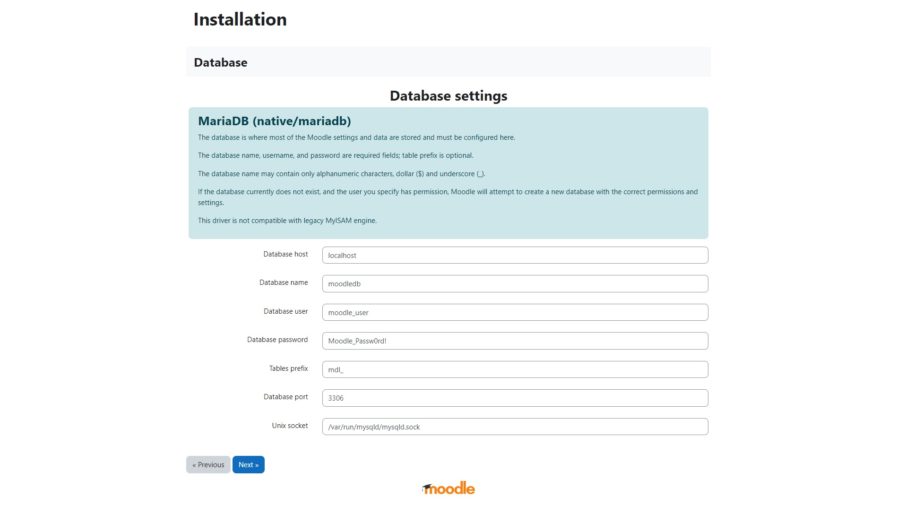Click into the Database password field

point(515,341)
